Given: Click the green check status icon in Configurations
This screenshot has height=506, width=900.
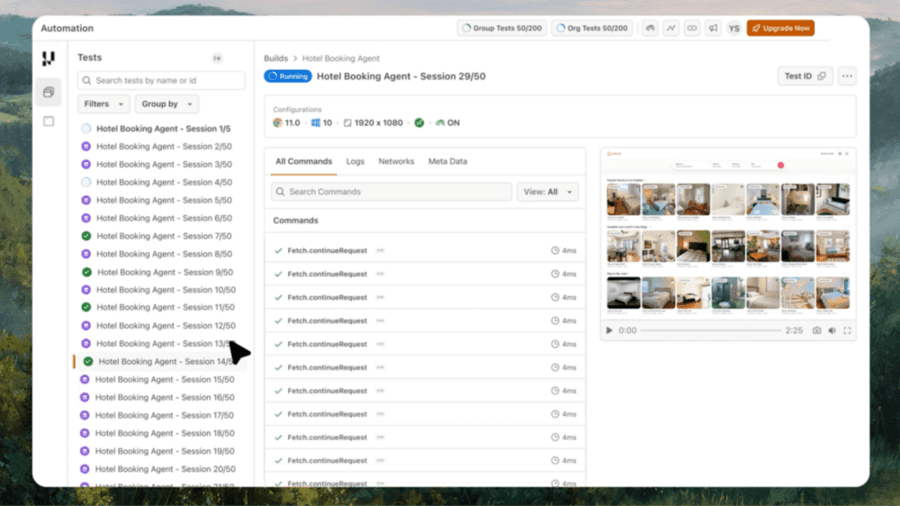Looking at the screenshot, I should 419,123.
